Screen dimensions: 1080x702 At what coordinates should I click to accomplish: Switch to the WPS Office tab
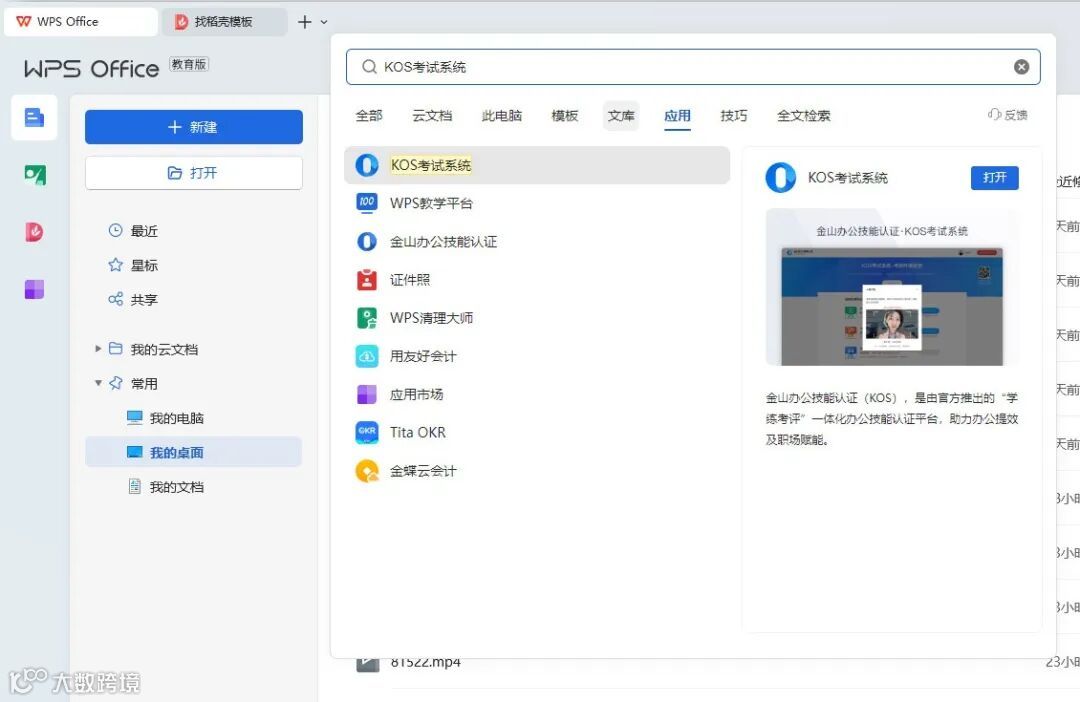(81, 21)
